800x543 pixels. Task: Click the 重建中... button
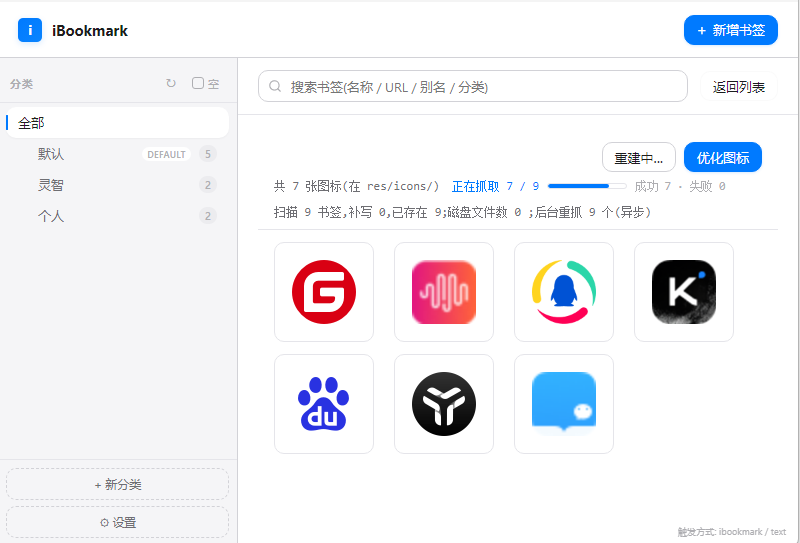[x=639, y=158]
